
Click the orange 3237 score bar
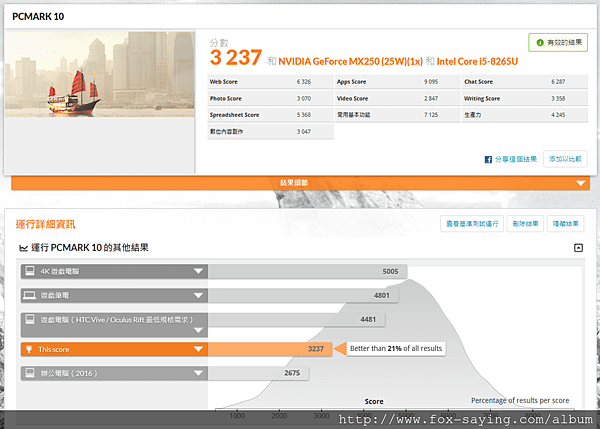[x=270, y=349]
